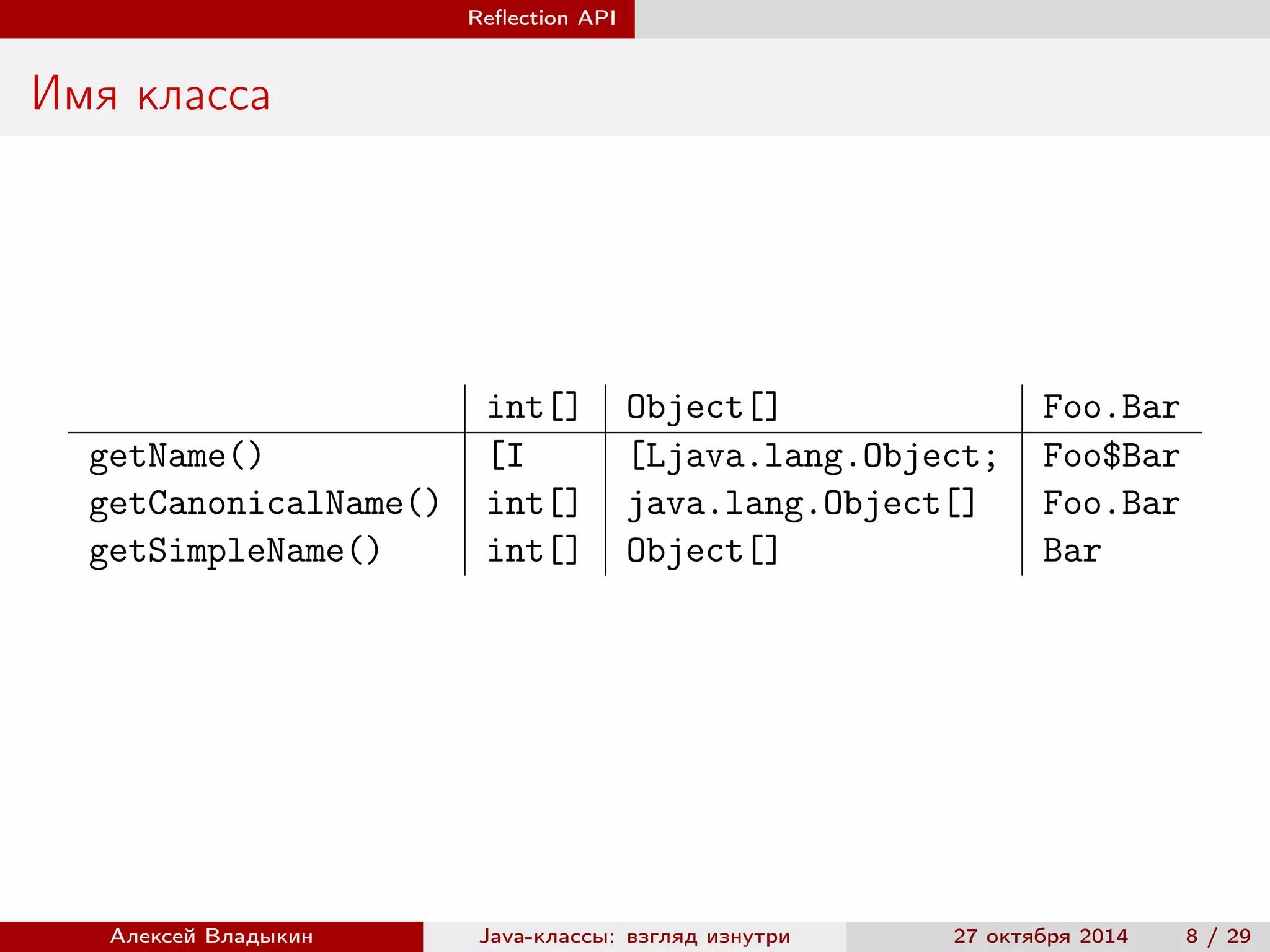Viewport: 1270px width, 952px height.
Task: Click the 'getSimpleName()' row label
Action: click(x=234, y=551)
